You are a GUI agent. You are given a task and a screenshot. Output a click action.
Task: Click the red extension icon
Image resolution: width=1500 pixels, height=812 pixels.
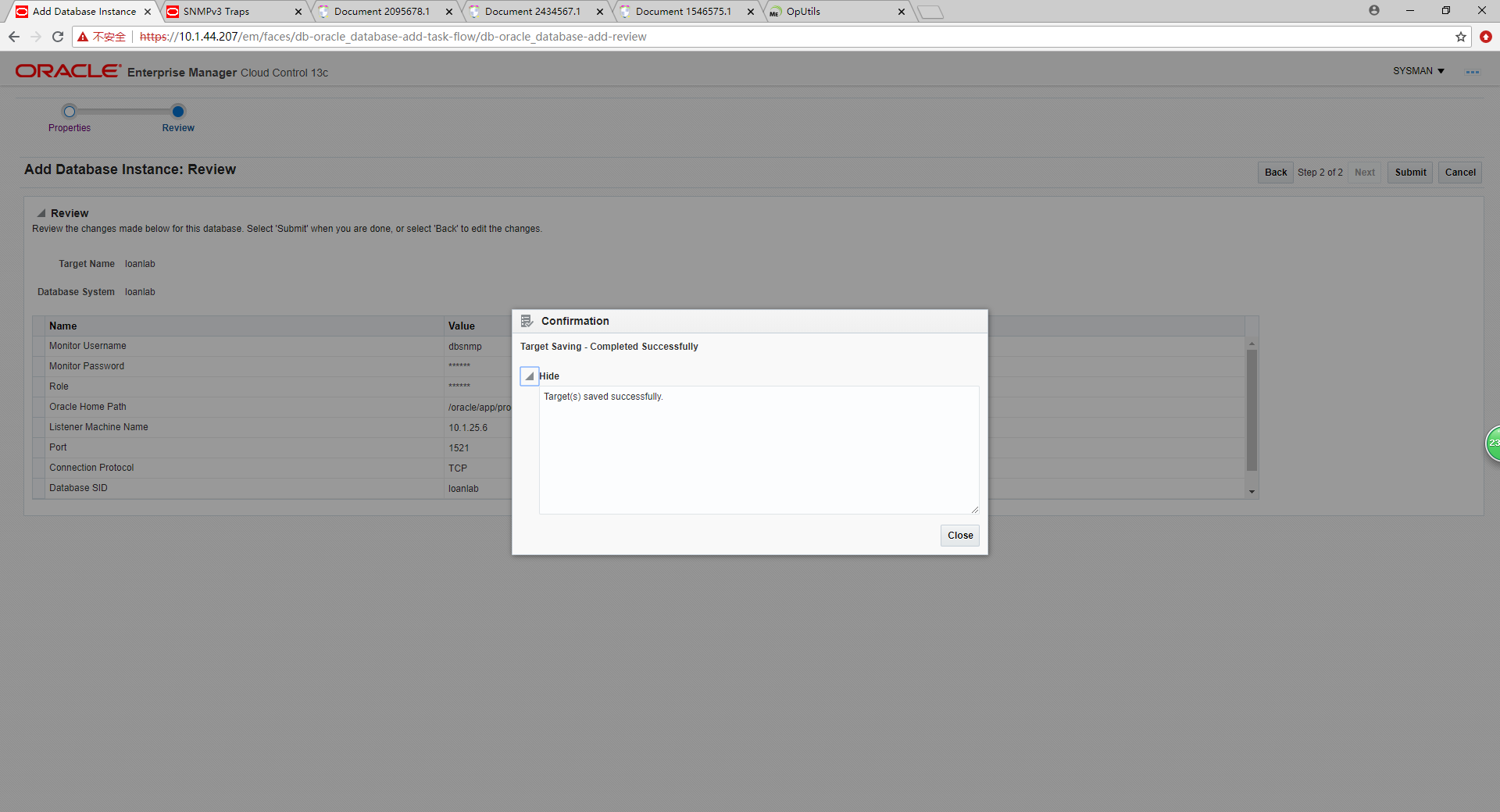(x=1486, y=37)
